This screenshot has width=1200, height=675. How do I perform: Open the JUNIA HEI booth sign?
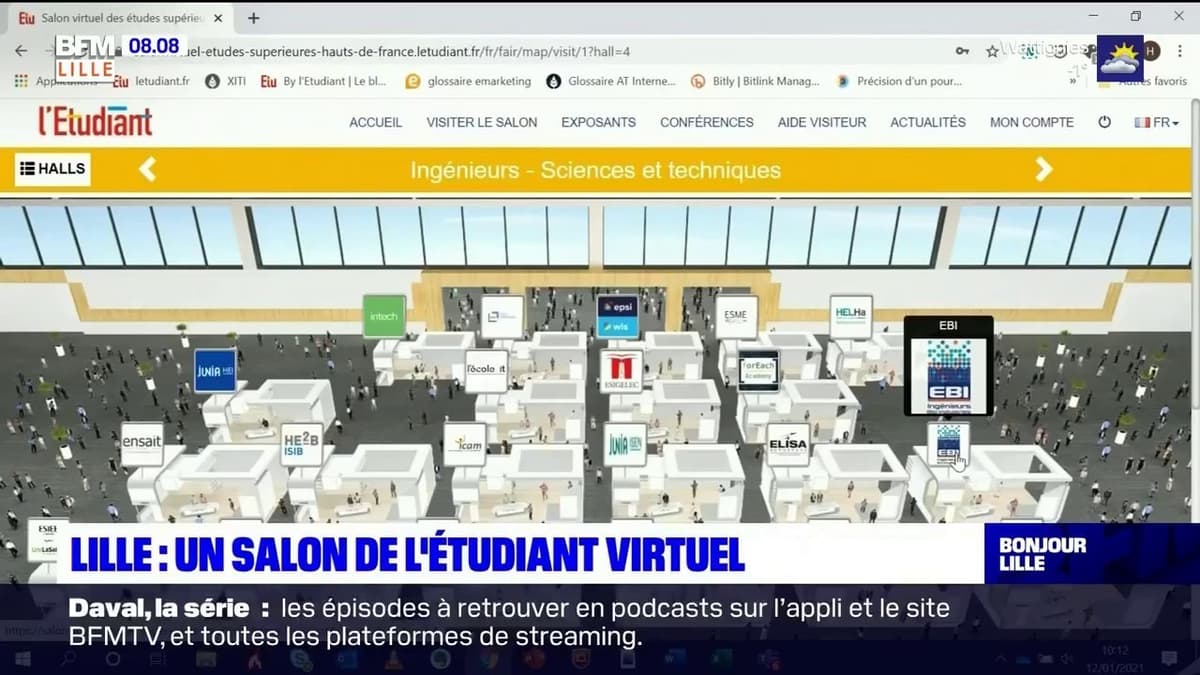[215, 369]
